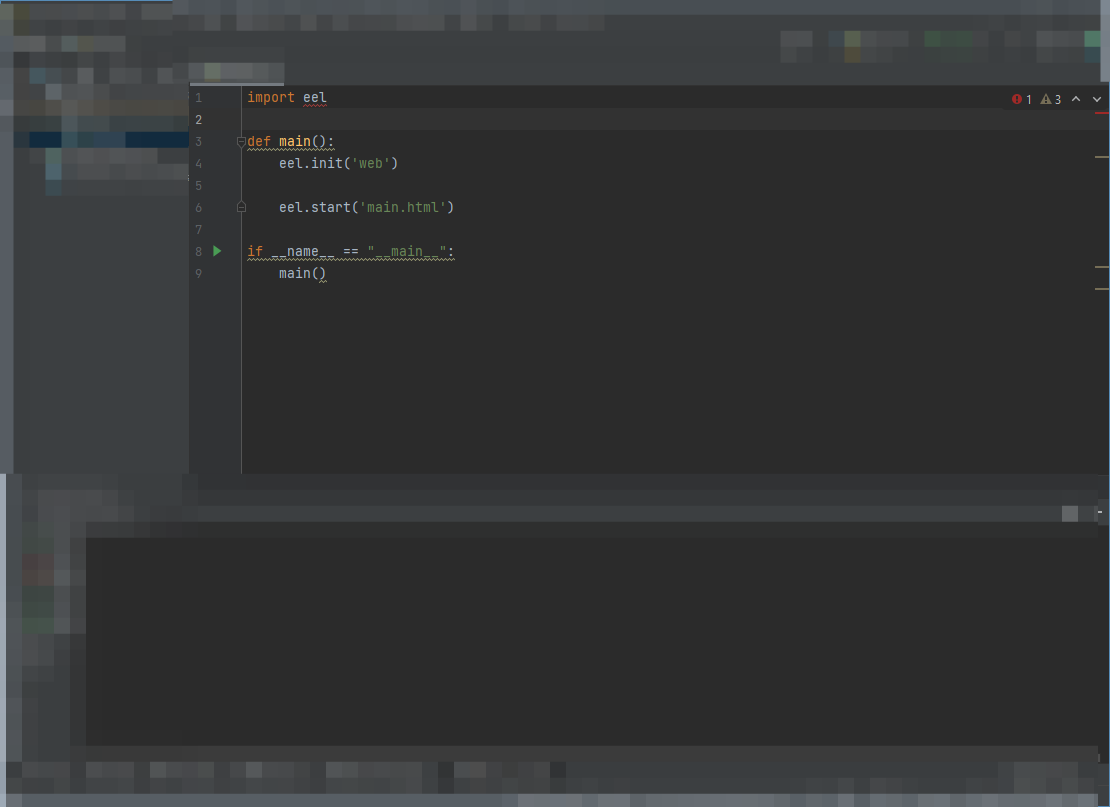Click line number 2 in the gutter

click(199, 120)
